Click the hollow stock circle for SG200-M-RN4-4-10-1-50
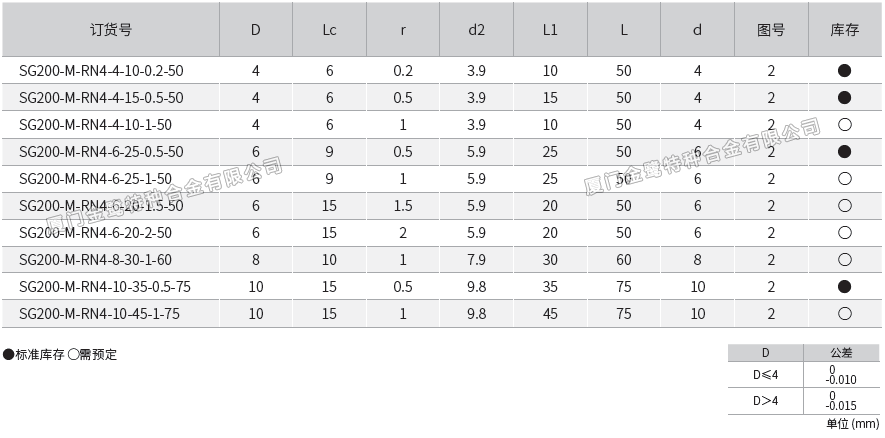 tap(845, 125)
